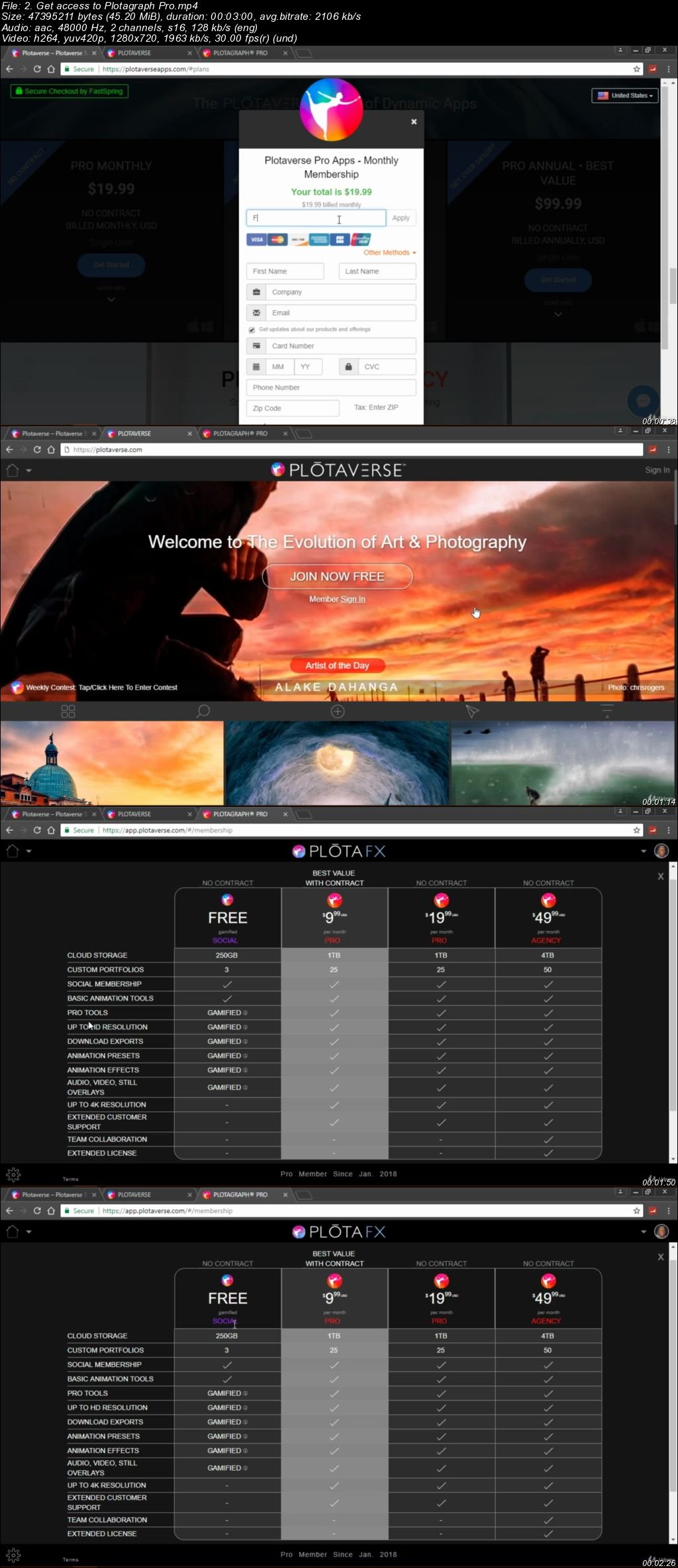Viewport: 678px width, 1568px height.
Task: Click the Artist of the Day badge
Action: point(337,665)
